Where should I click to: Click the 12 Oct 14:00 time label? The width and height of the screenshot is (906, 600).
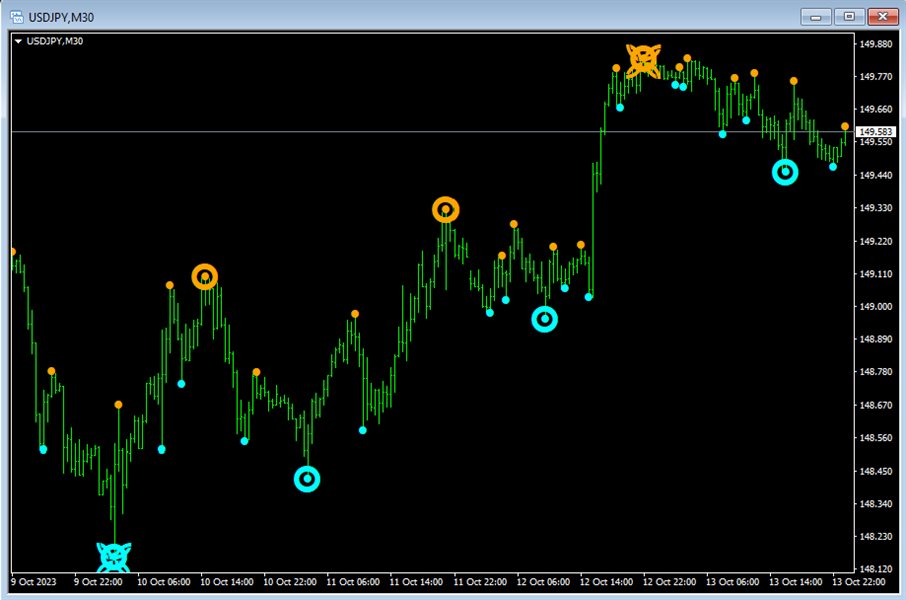(606, 582)
